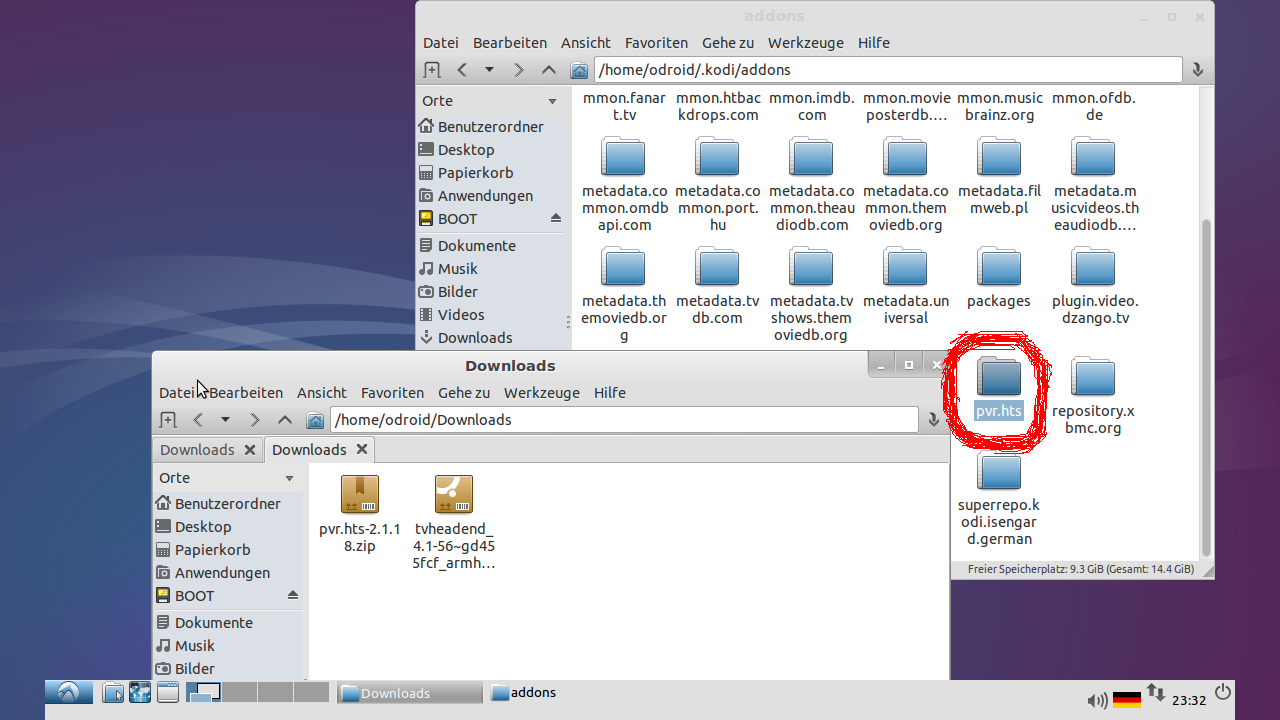Open Gehe zu menu in Downloads window
Screen dimensions: 1280x720
(464, 393)
